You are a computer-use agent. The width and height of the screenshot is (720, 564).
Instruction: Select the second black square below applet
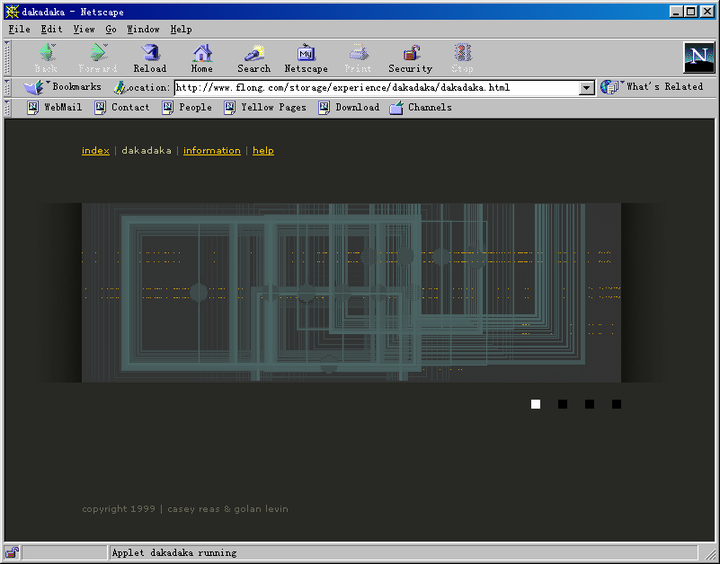[590, 404]
